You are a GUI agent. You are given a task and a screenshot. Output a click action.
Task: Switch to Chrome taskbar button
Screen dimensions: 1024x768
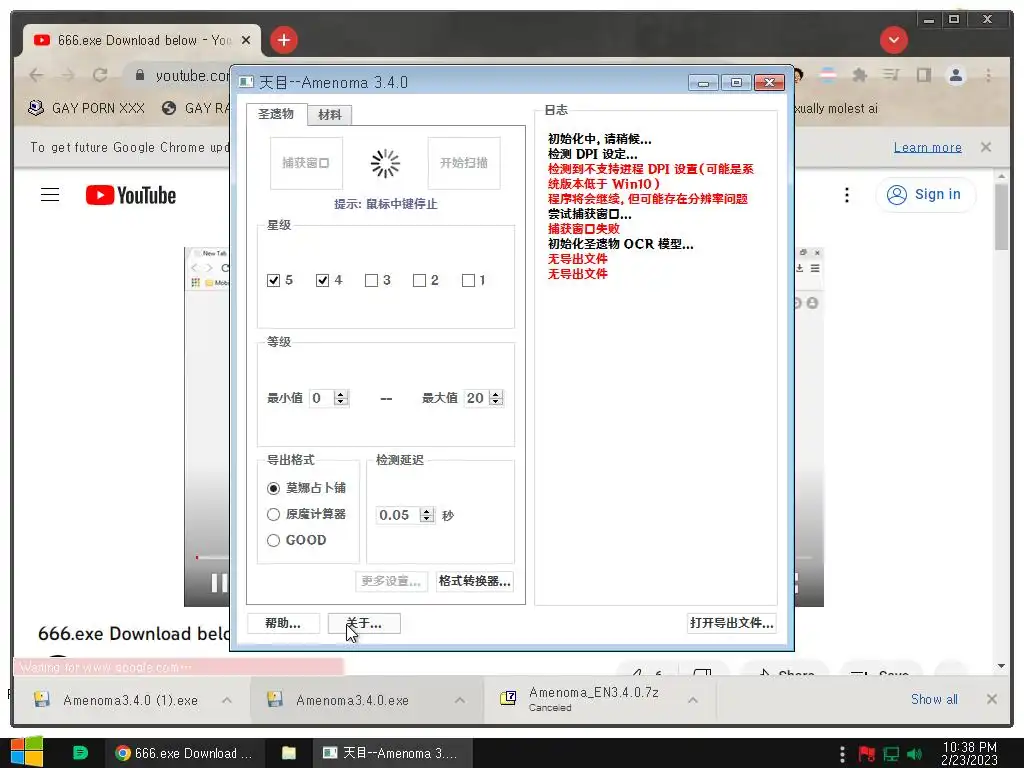click(x=184, y=753)
